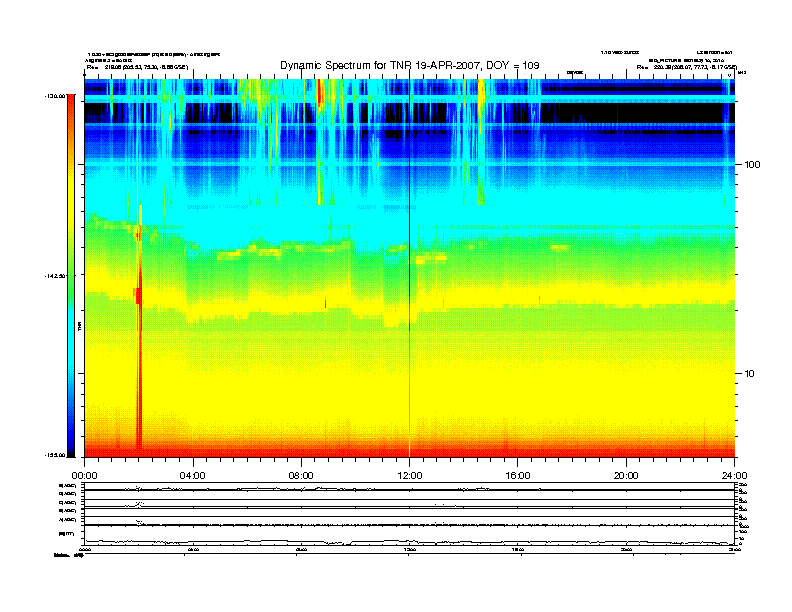Select the 00:00 time axis label

coord(84,476)
